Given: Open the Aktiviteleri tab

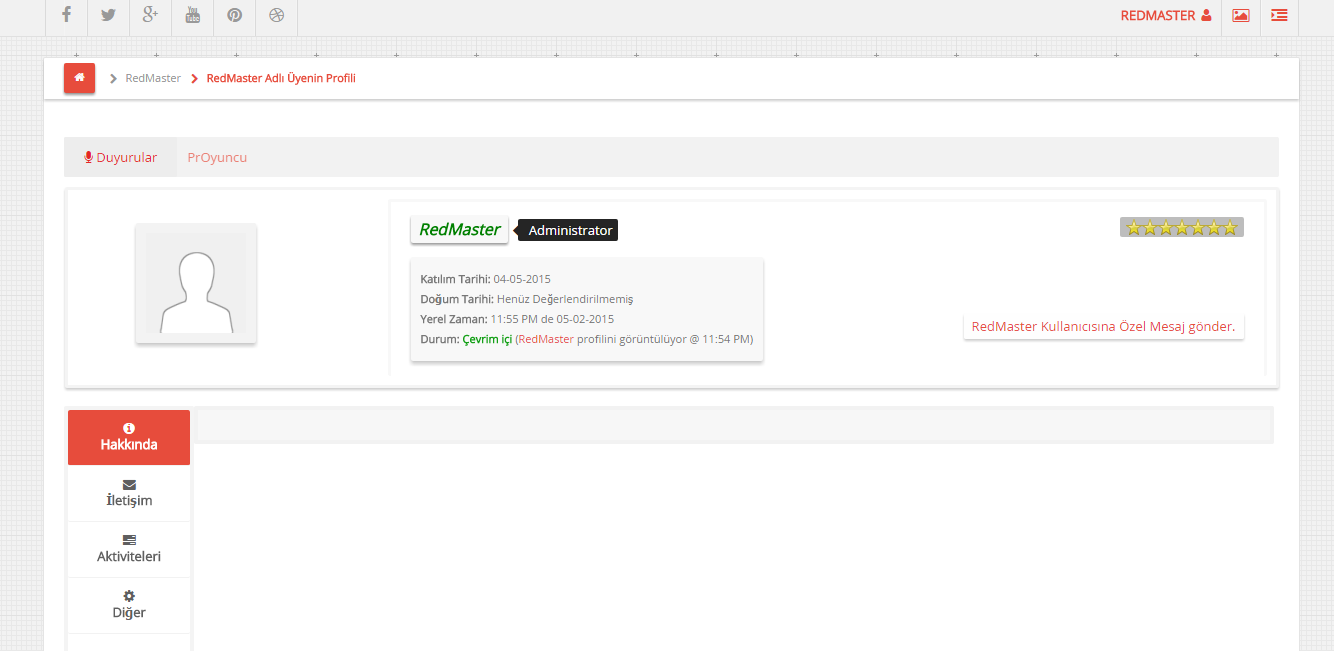Looking at the screenshot, I should point(129,549).
